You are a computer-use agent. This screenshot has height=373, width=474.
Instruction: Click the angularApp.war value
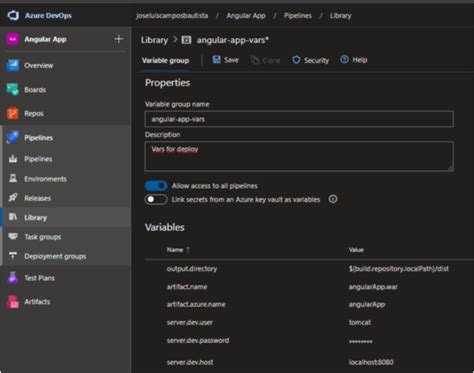(373, 287)
